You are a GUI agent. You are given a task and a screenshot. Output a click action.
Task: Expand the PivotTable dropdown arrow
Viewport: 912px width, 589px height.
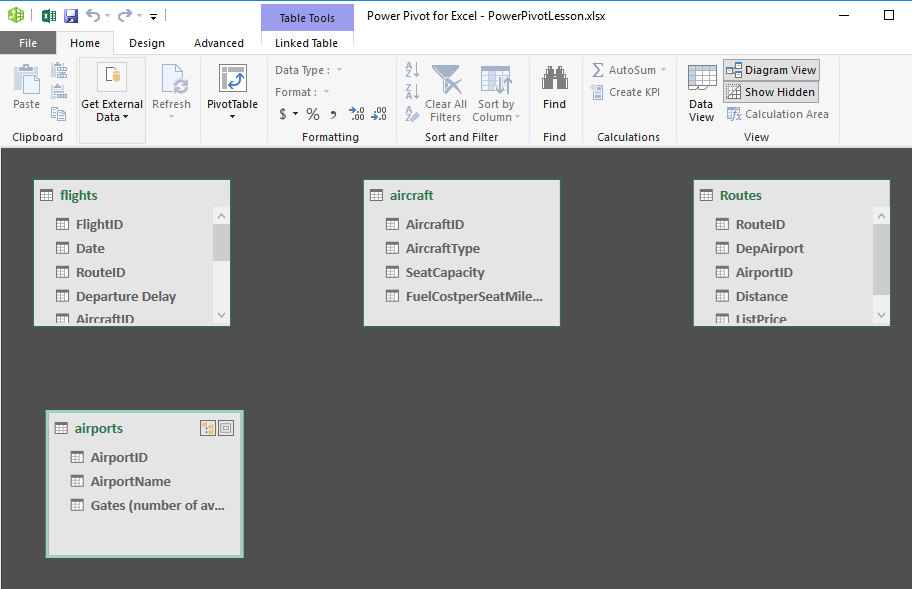pos(232,117)
